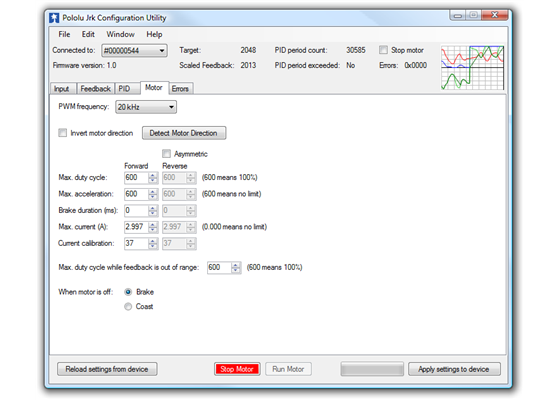560x400 pixels.
Task: Toggle the Stop motor checkbox
Action: pyautogui.click(x=383, y=50)
